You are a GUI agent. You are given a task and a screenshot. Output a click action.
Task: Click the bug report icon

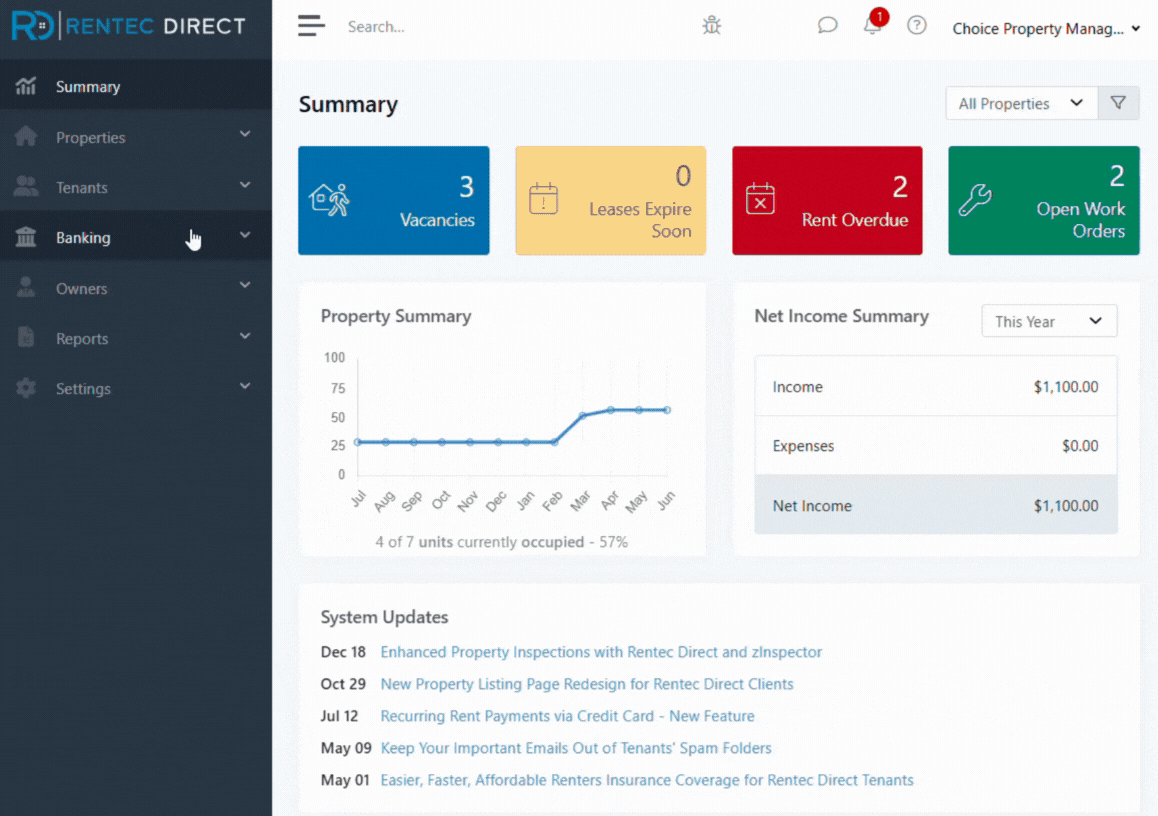(711, 26)
